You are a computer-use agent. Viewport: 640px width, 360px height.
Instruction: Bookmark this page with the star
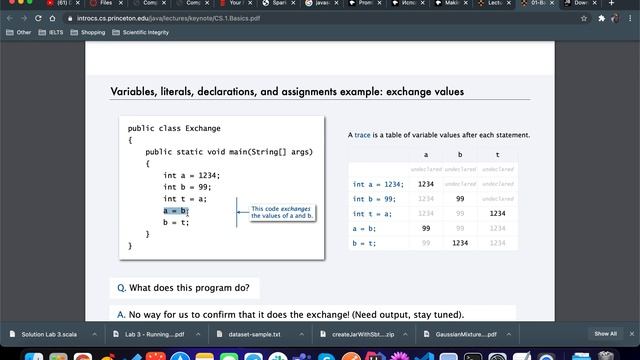584,18
